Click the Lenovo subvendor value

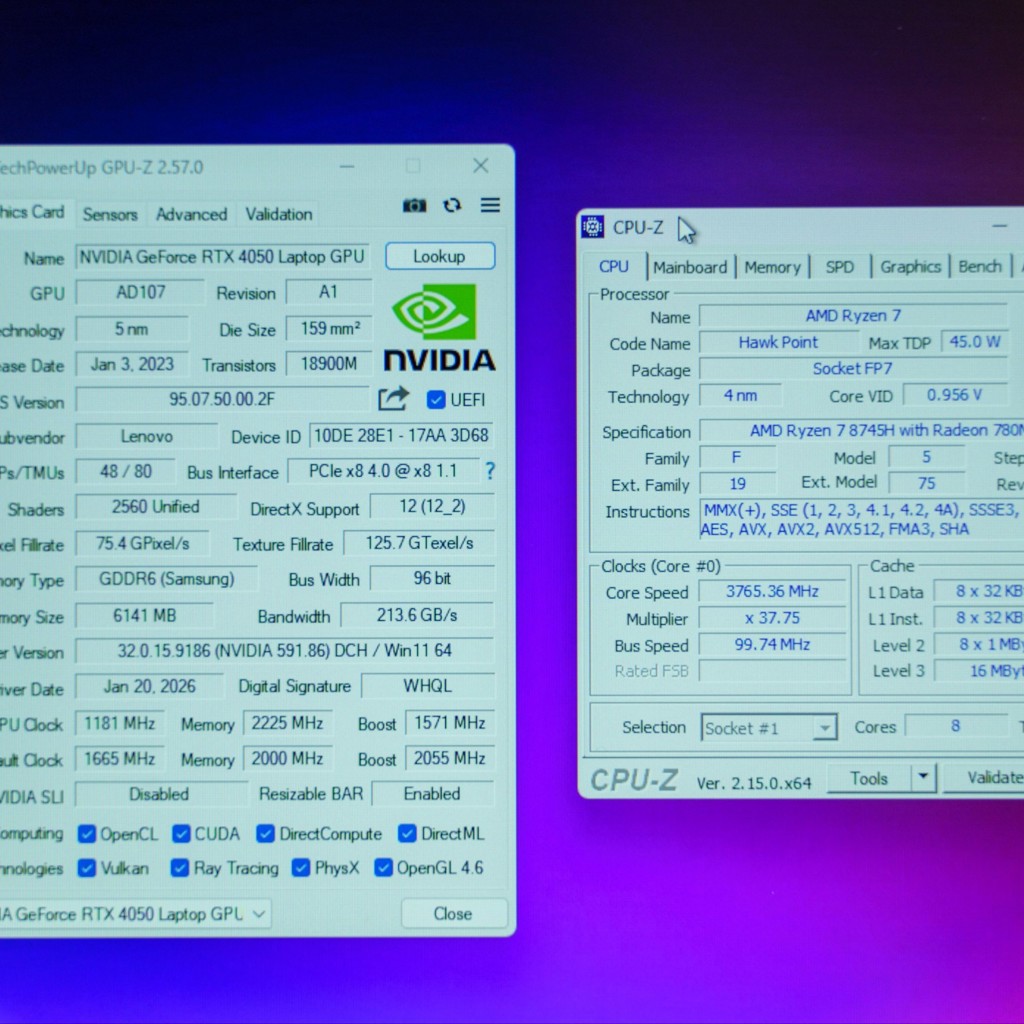click(x=146, y=436)
